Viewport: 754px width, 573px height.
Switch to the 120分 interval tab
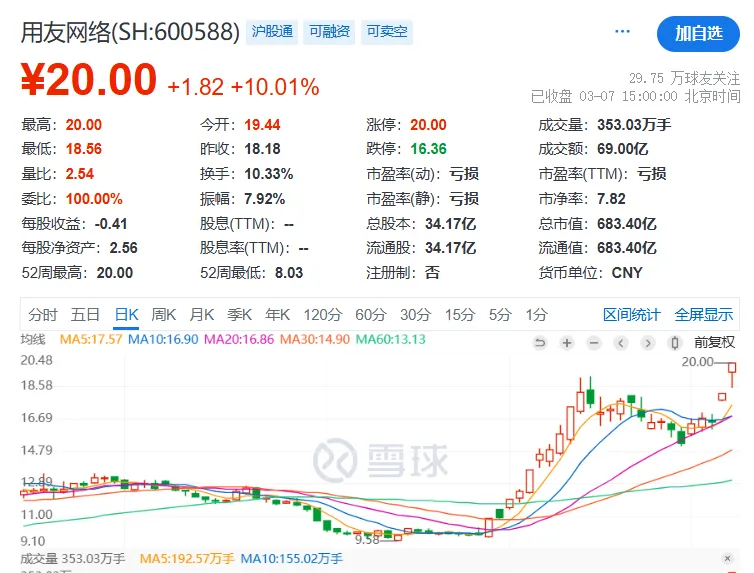(x=323, y=315)
